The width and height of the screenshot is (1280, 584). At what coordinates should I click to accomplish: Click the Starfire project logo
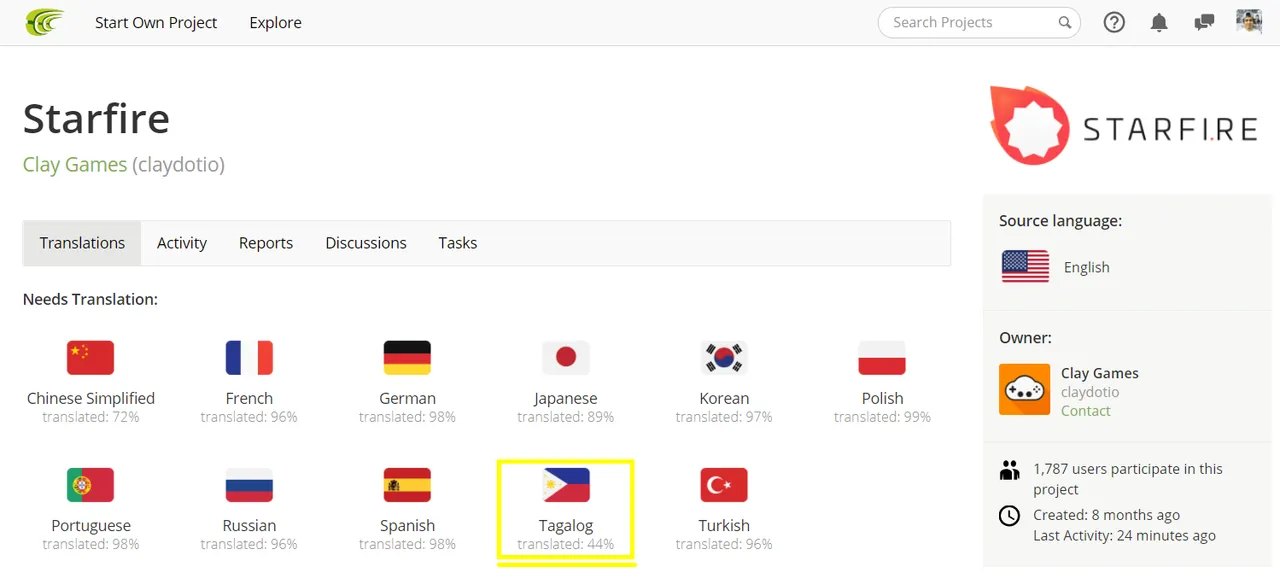[1123, 125]
